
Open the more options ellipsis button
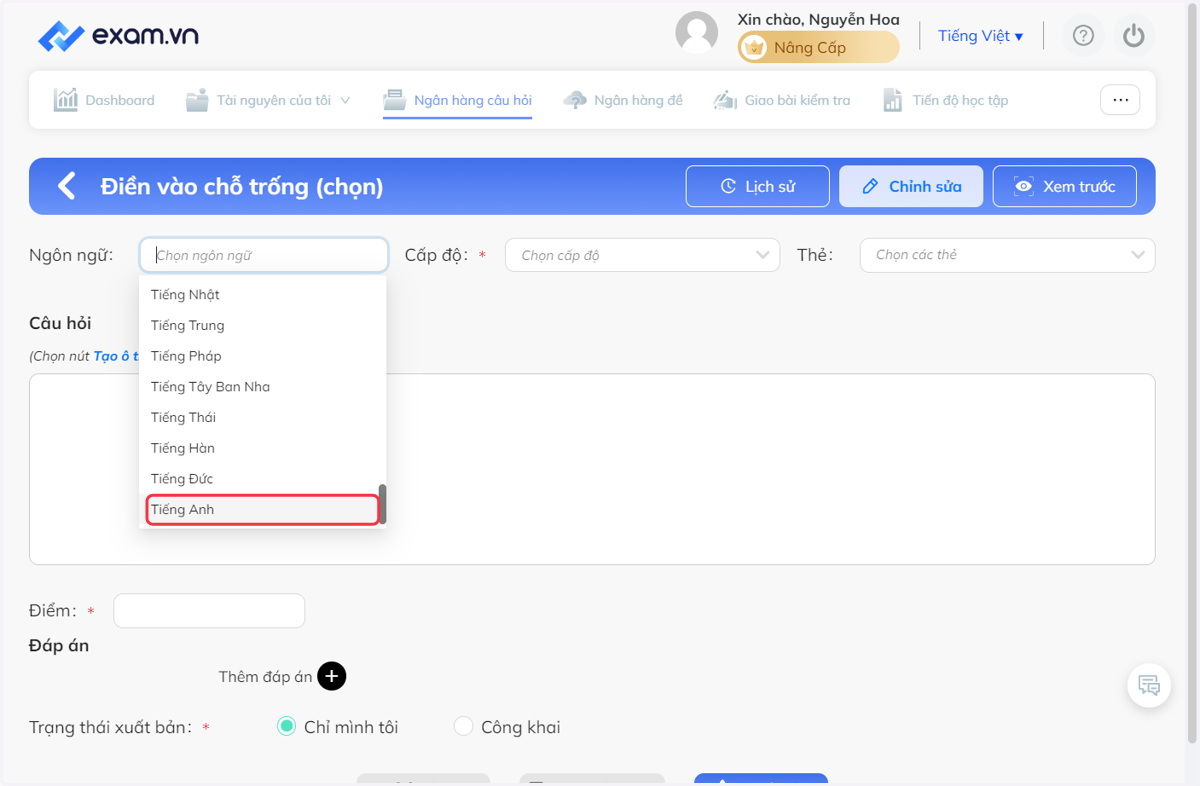(1120, 100)
